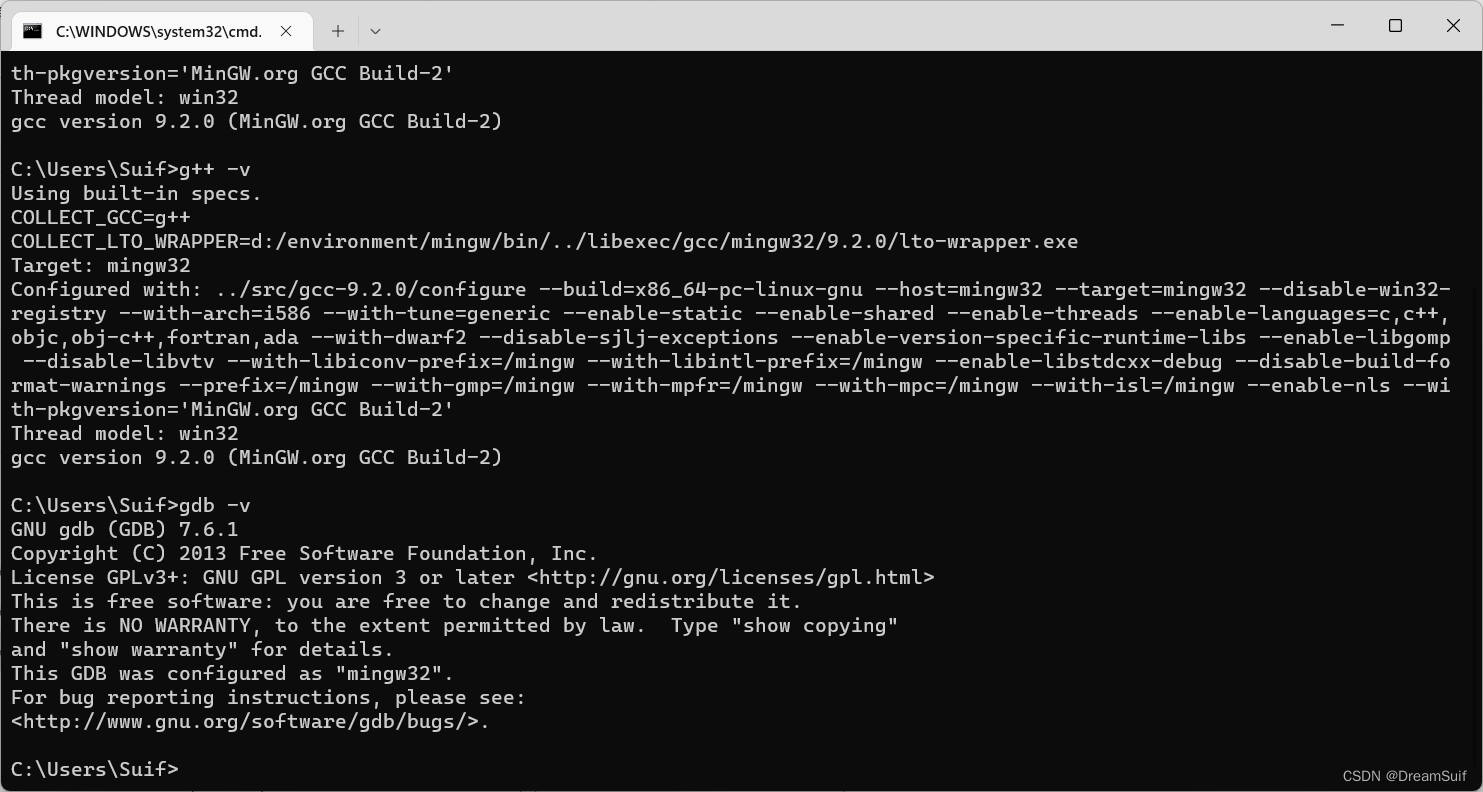Maximize the terminal window
The width and height of the screenshot is (1483, 792).
(1395, 26)
